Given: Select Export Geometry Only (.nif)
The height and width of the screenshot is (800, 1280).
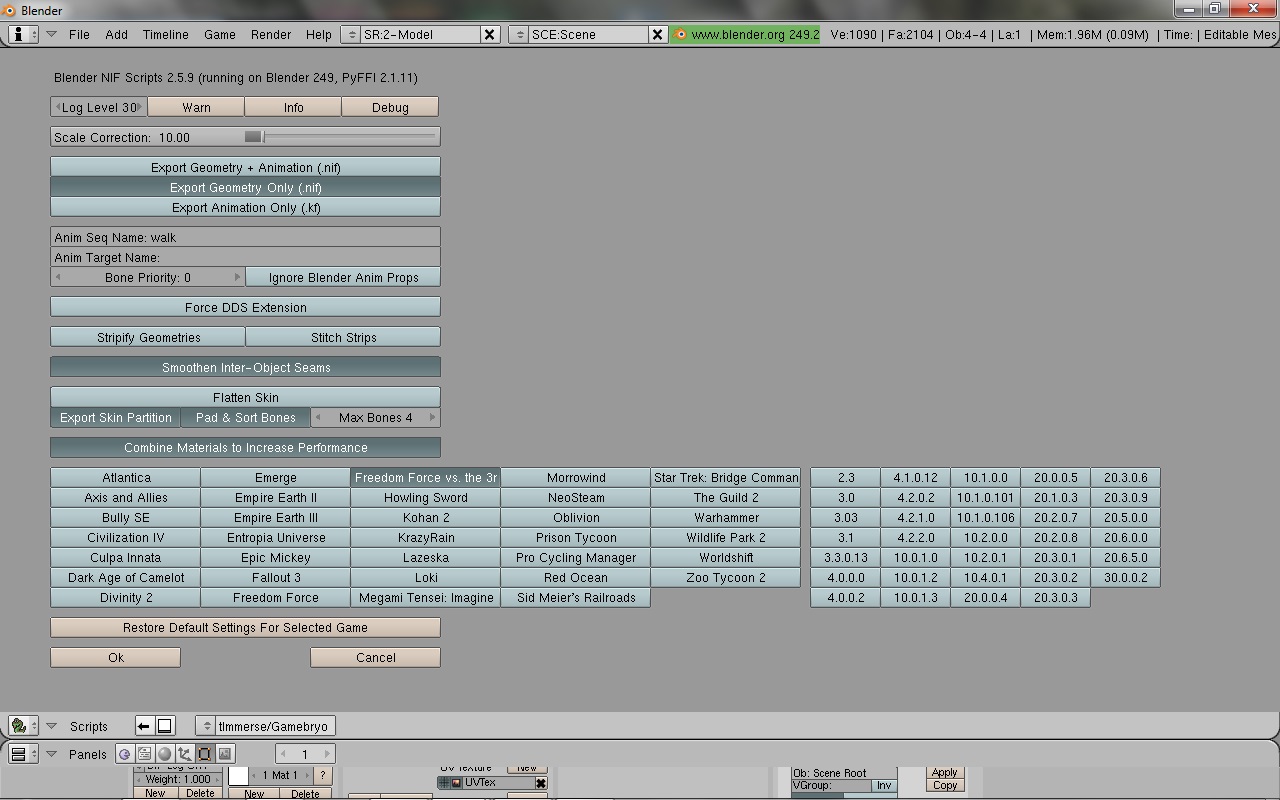Looking at the screenshot, I should pos(245,187).
